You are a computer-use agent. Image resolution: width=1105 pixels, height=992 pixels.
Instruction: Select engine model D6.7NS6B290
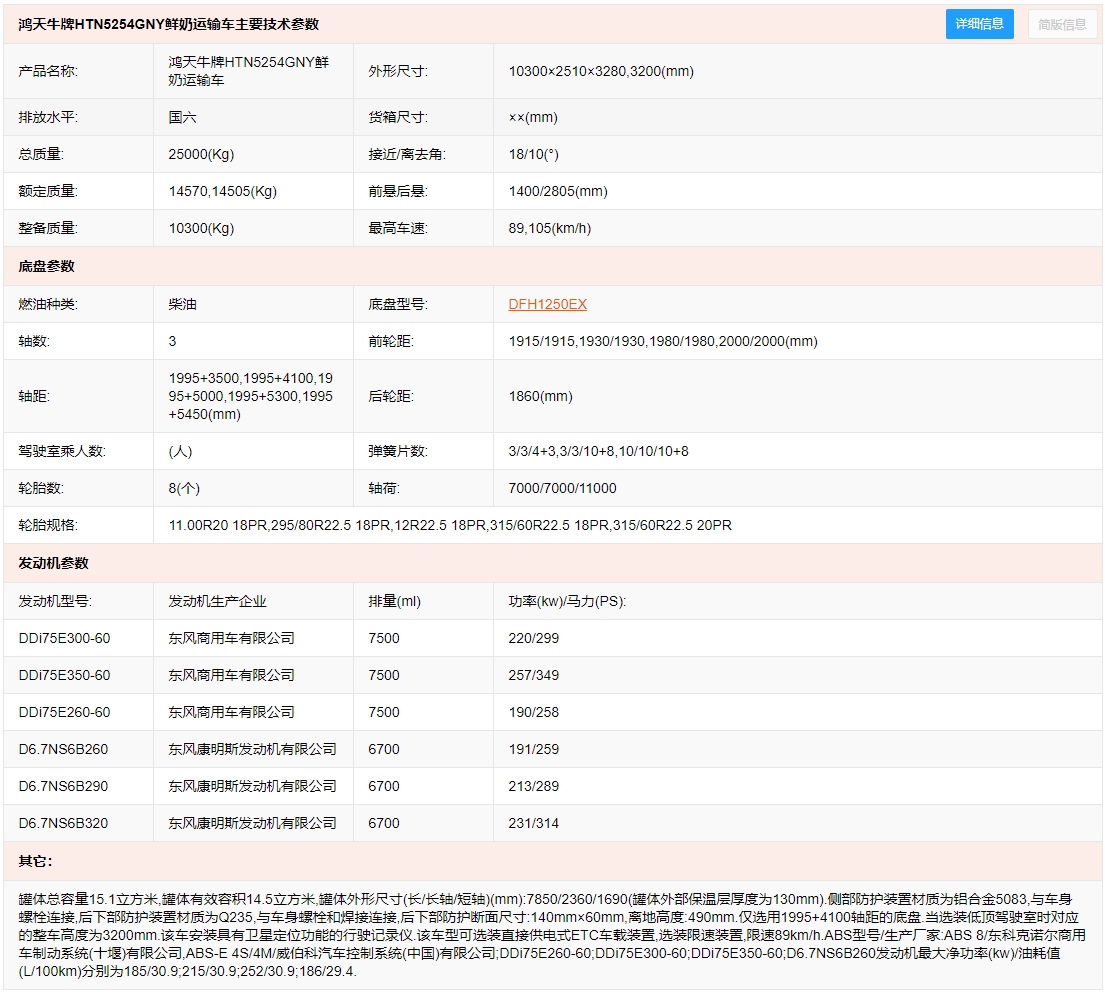coord(63,786)
